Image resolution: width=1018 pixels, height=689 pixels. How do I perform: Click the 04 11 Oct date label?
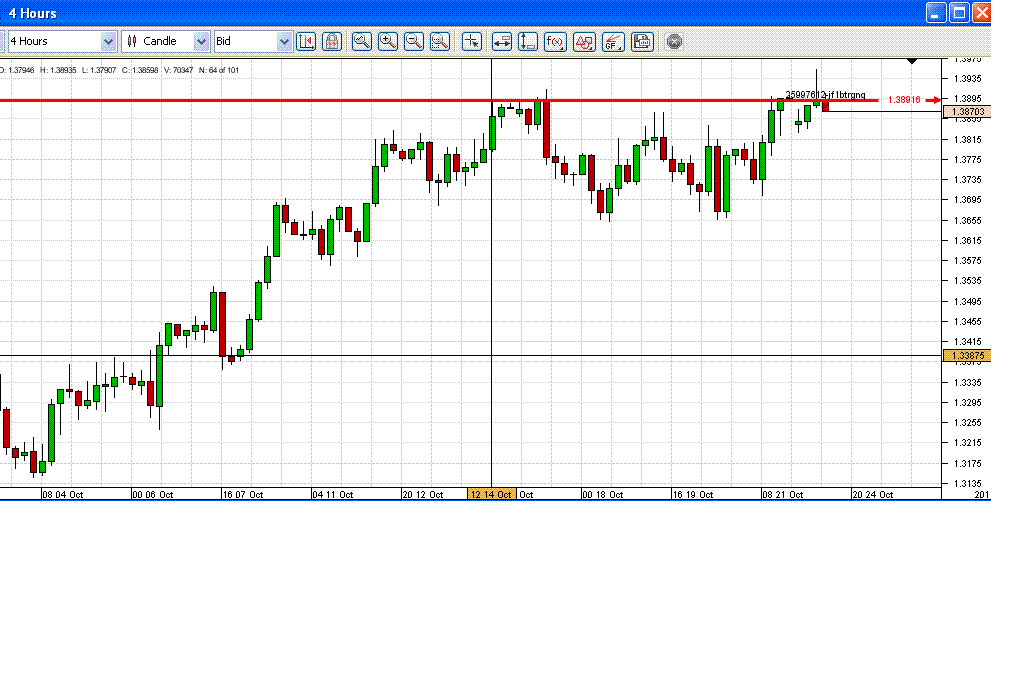pyautogui.click(x=333, y=495)
